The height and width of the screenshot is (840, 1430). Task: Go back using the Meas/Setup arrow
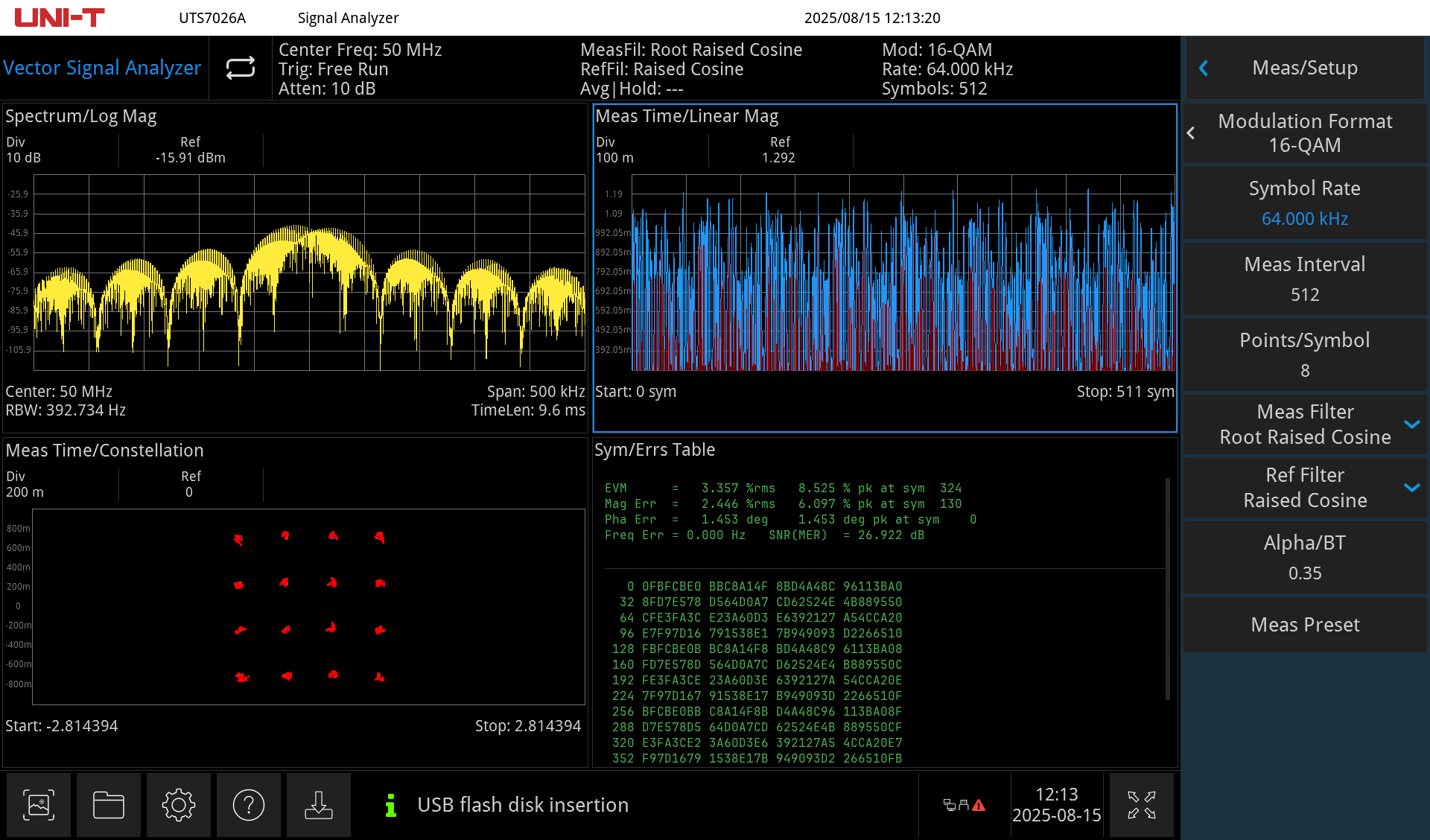click(1204, 68)
